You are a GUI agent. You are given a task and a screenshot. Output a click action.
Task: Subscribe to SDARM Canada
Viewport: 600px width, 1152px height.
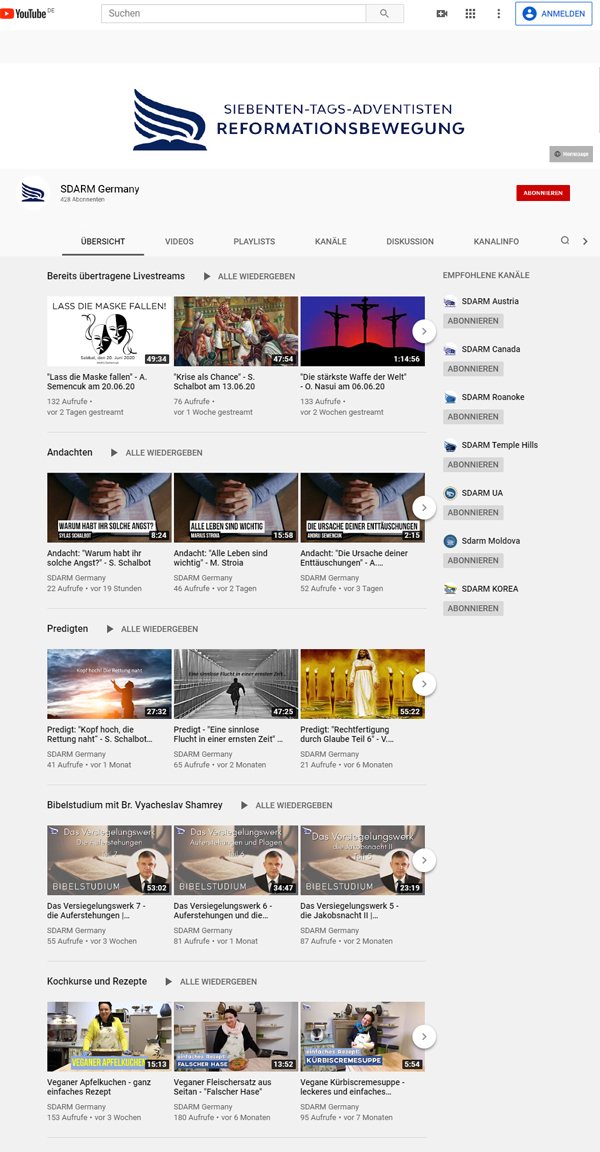click(x=473, y=369)
